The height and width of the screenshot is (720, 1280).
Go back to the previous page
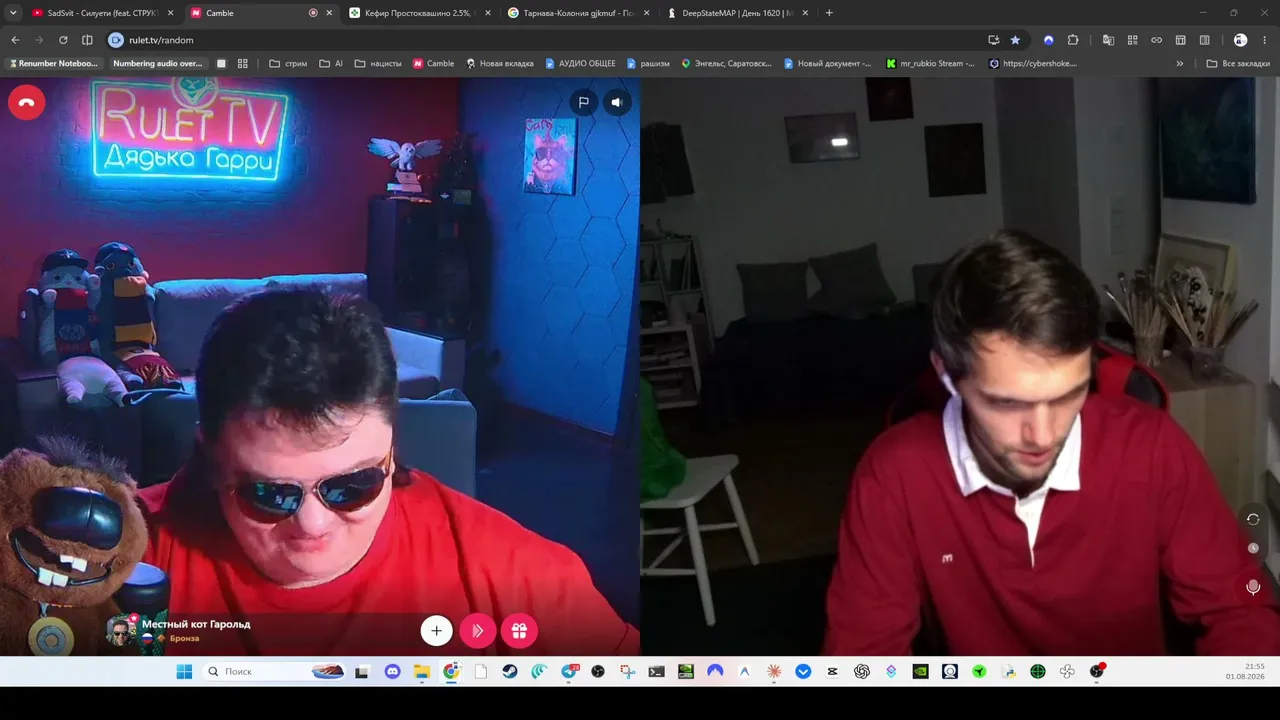tap(15, 40)
